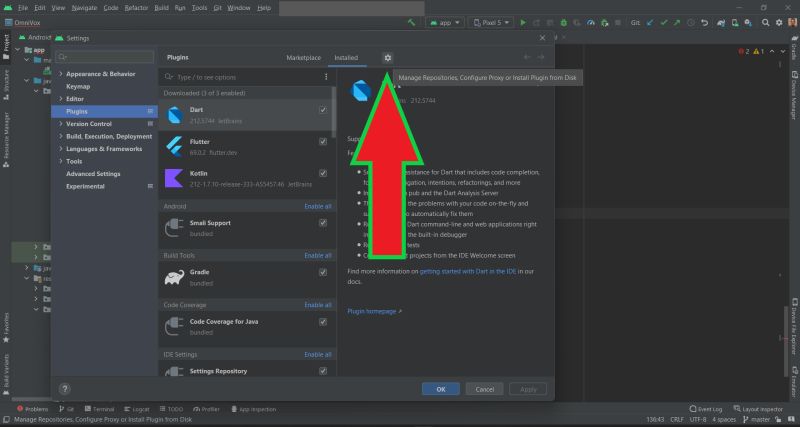Select Advanced Settings in settings tree
This screenshot has height=427, width=800.
coord(93,174)
